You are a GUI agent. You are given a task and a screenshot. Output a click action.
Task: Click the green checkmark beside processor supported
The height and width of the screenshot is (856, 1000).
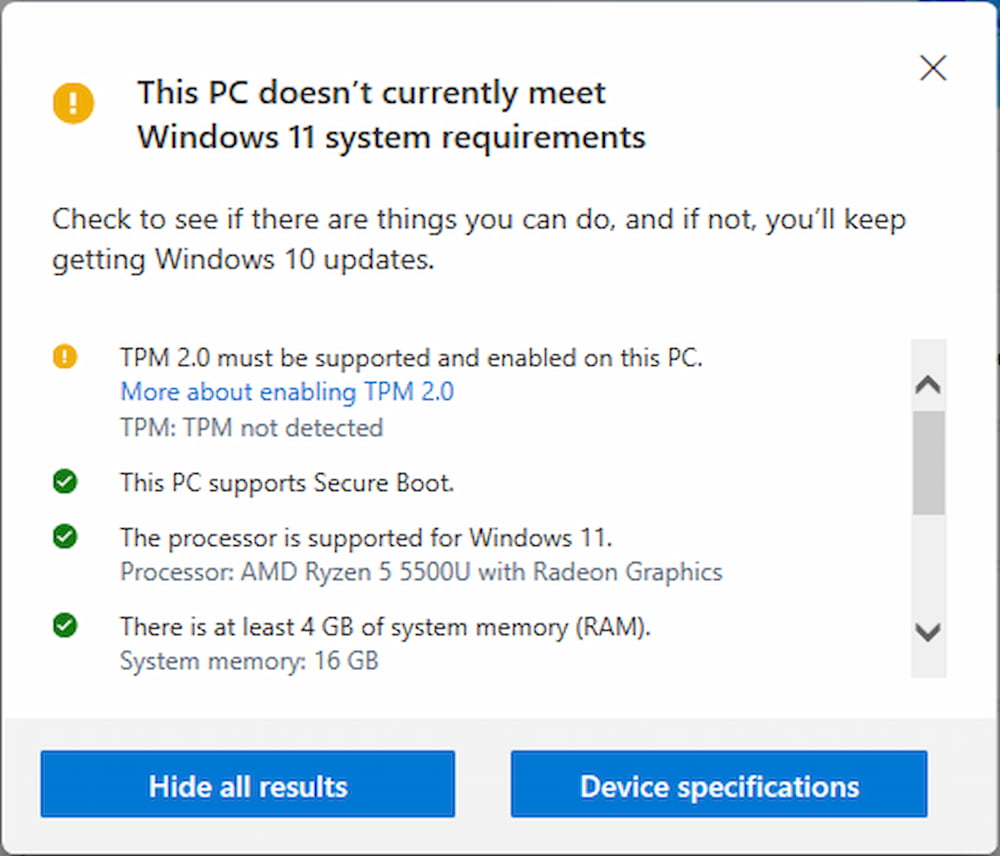(65, 536)
